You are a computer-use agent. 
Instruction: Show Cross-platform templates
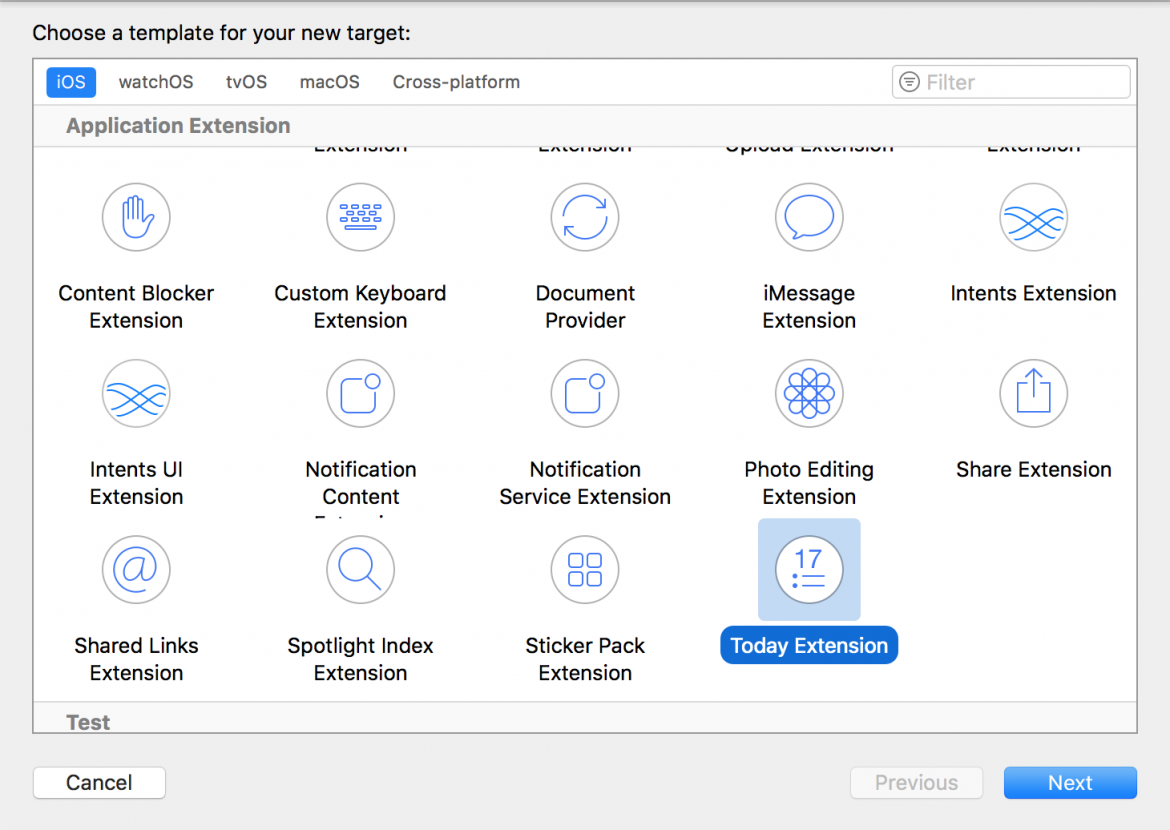(457, 82)
